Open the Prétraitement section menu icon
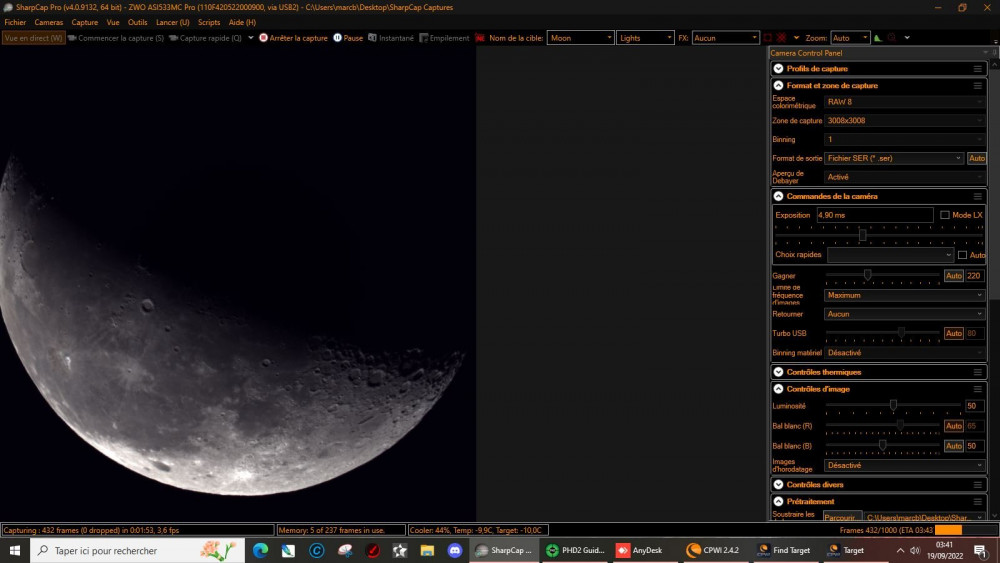 (x=978, y=502)
